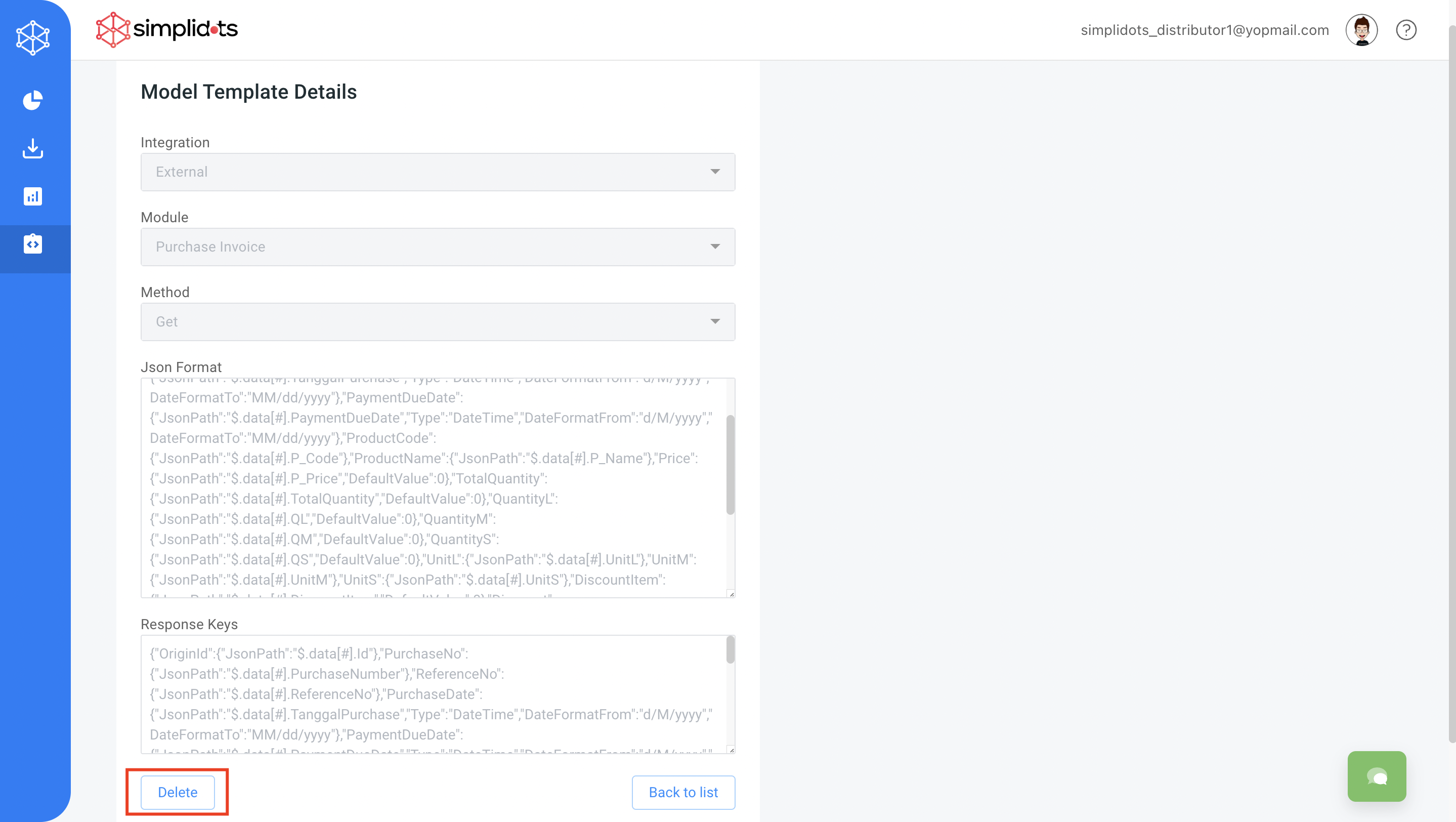Screen dimensions: 1456x822
Task: Click the Back to list button
Action: (683, 792)
